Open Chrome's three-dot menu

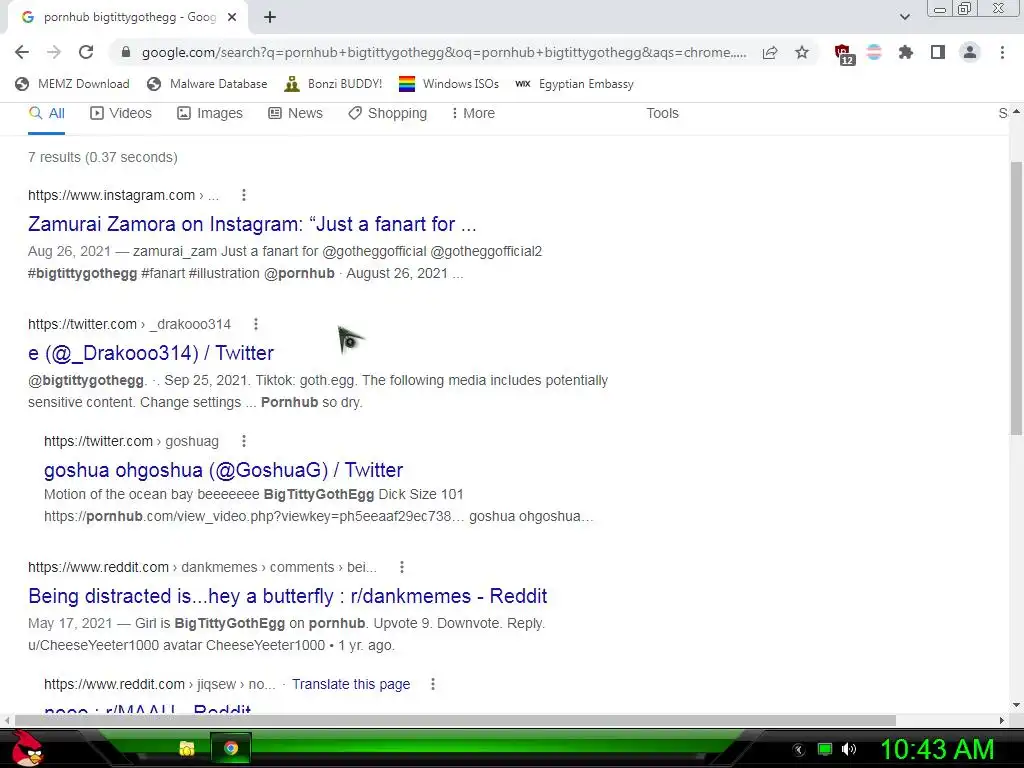[x=1002, y=52]
